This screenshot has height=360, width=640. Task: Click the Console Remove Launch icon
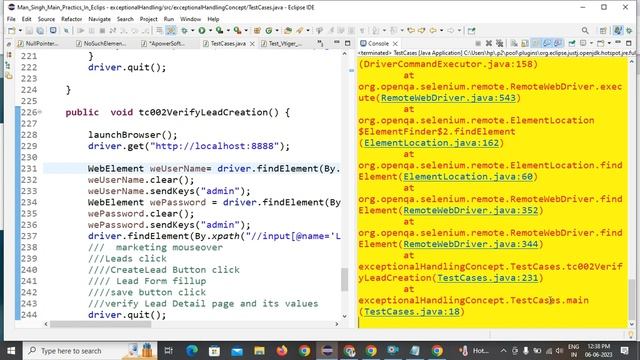pyautogui.click(x=489, y=43)
